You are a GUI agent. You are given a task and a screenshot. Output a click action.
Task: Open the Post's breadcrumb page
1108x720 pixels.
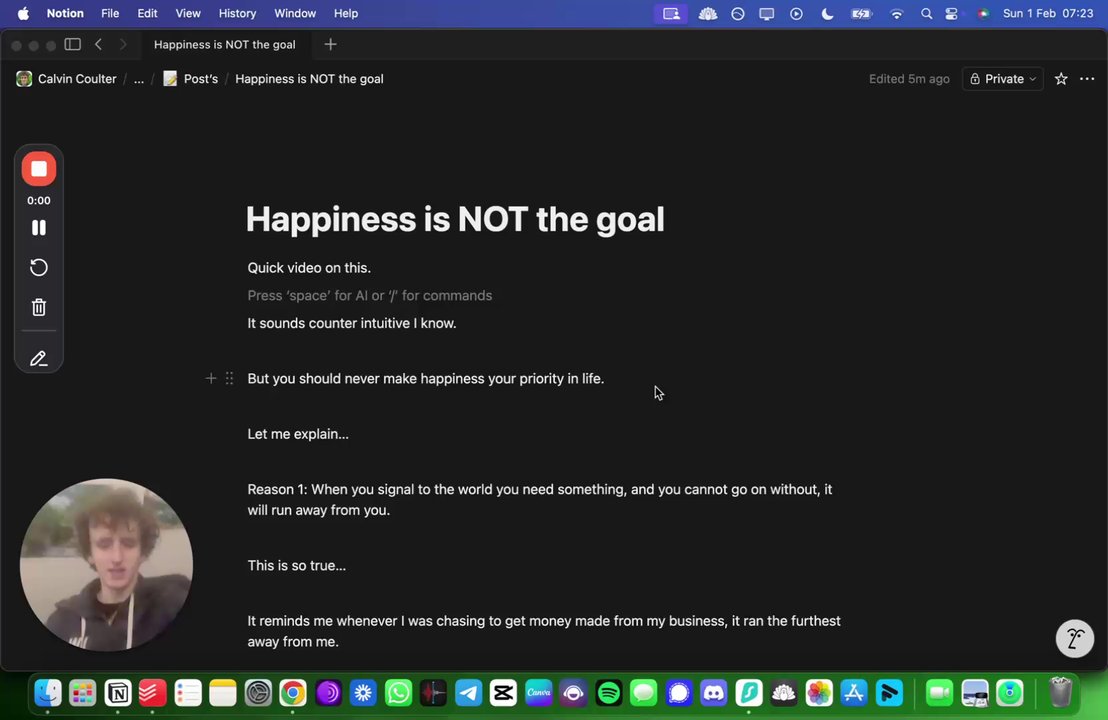(x=191, y=79)
